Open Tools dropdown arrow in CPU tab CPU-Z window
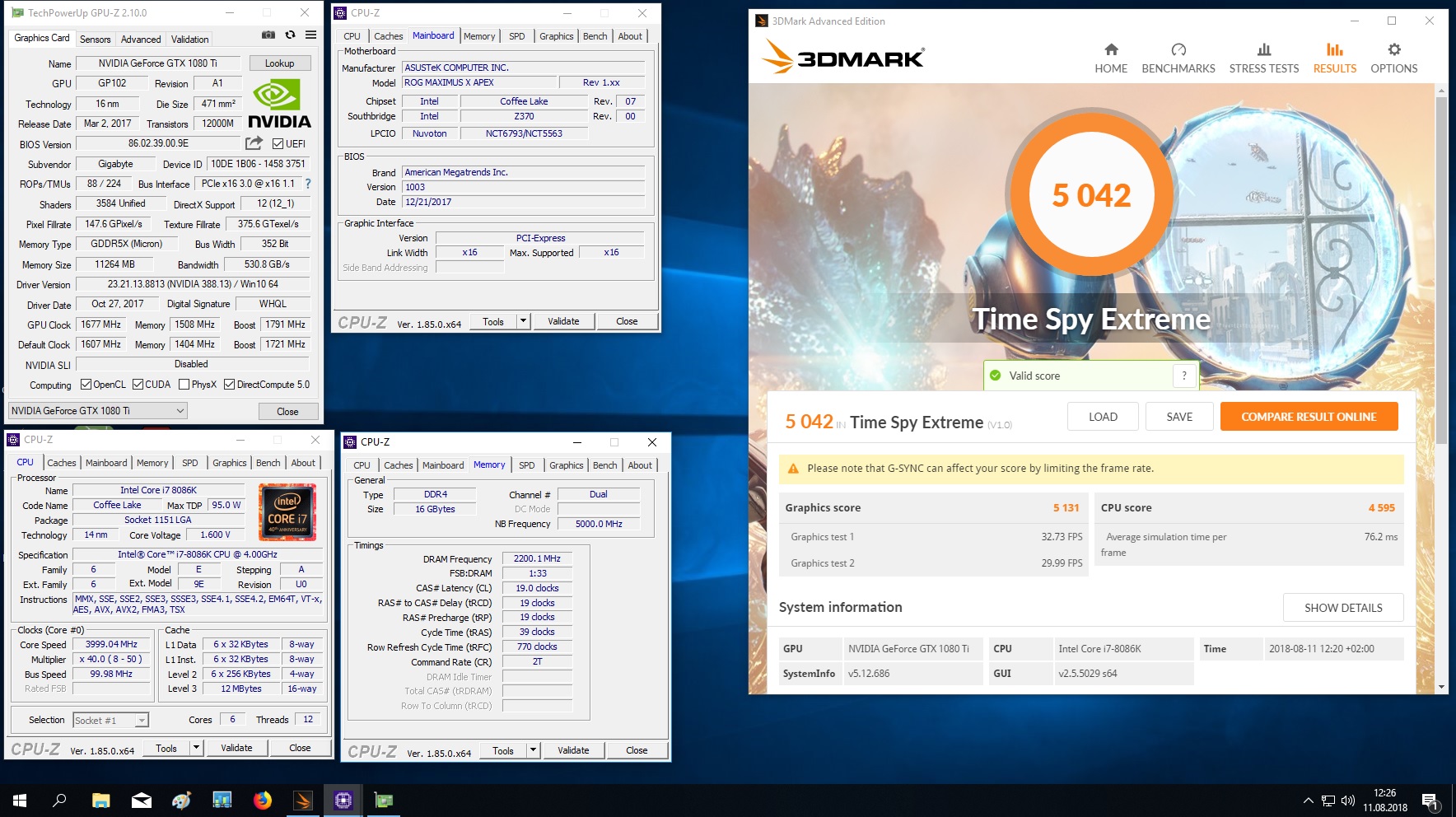The width and height of the screenshot is (1456, 817). pos(196,748)
